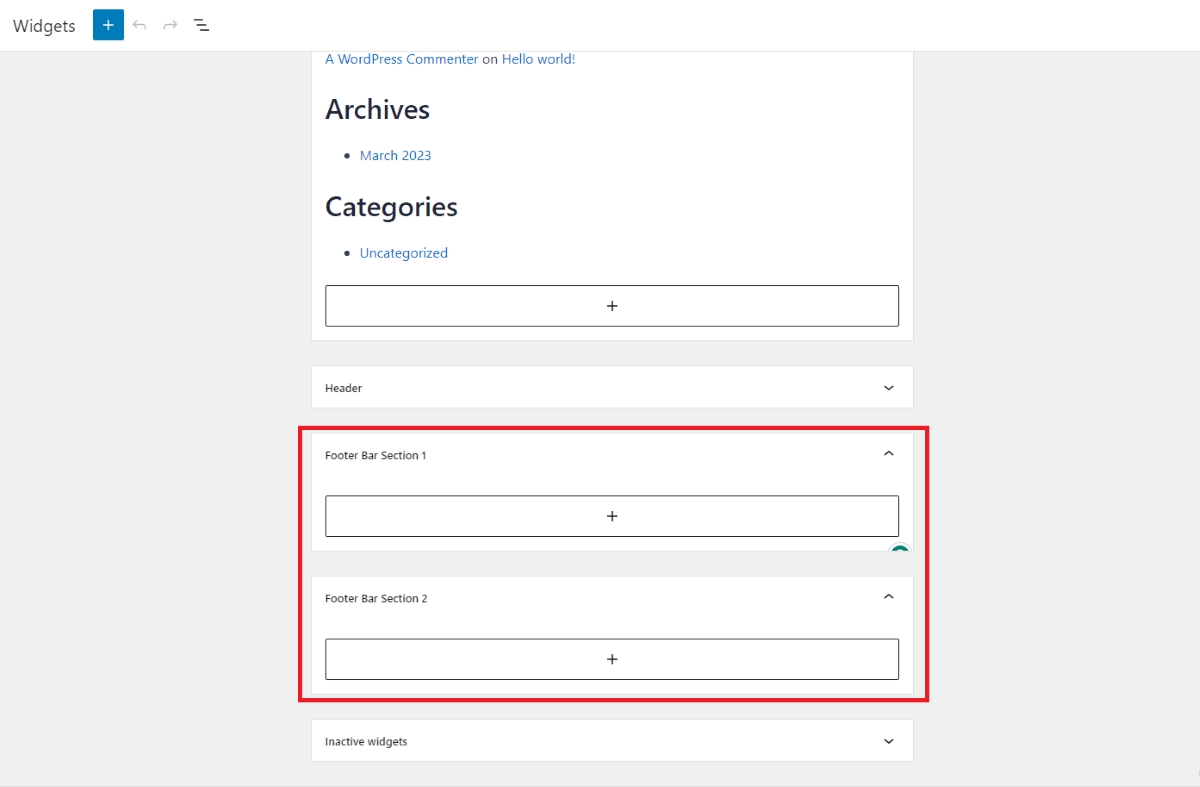The image size is (1200, 787).
Task: Click the Undo arrow icon
Action: (138, 25)
